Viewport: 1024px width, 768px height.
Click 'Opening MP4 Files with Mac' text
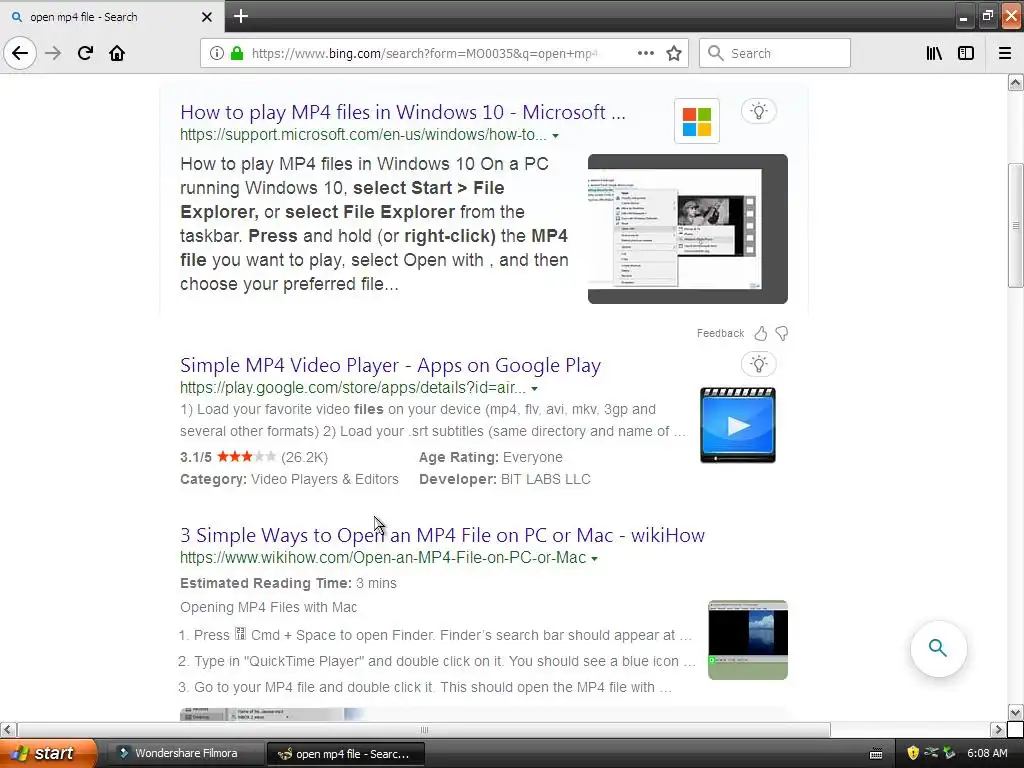268,607
